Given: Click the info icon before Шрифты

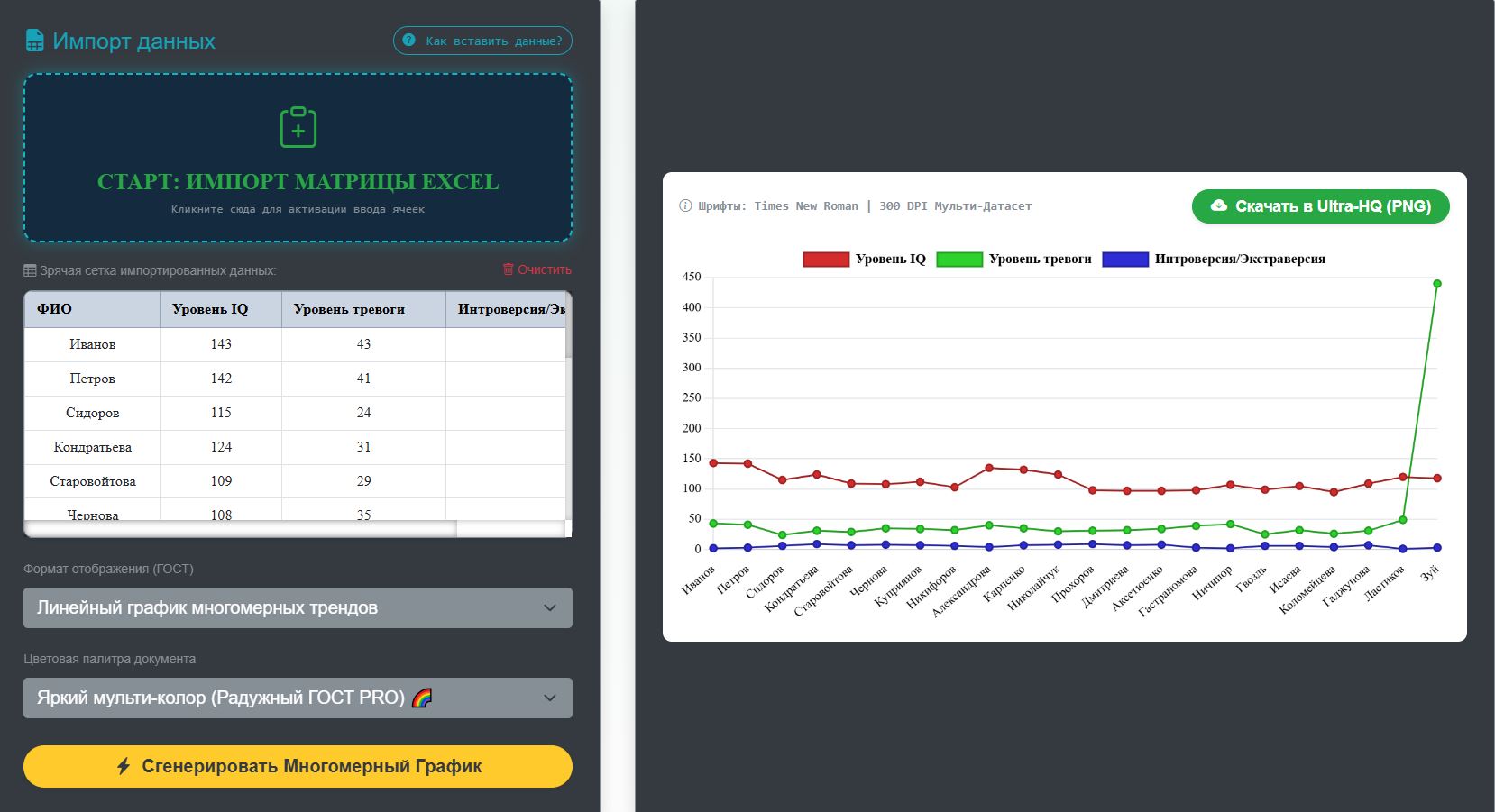Looking at the screenshot, I should (x=685, y=205).
